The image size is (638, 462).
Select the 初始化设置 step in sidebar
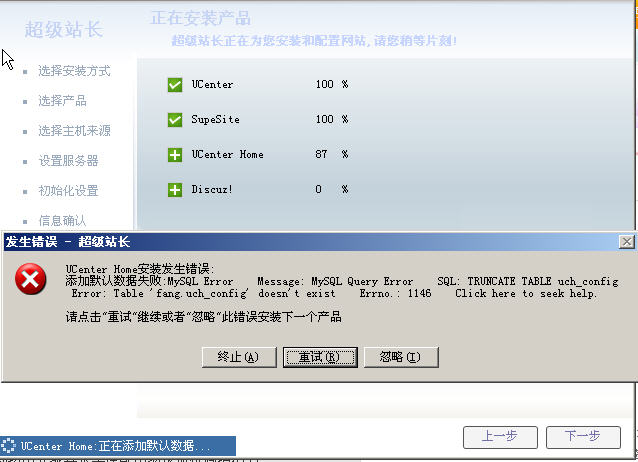click(x=68, y=190)
